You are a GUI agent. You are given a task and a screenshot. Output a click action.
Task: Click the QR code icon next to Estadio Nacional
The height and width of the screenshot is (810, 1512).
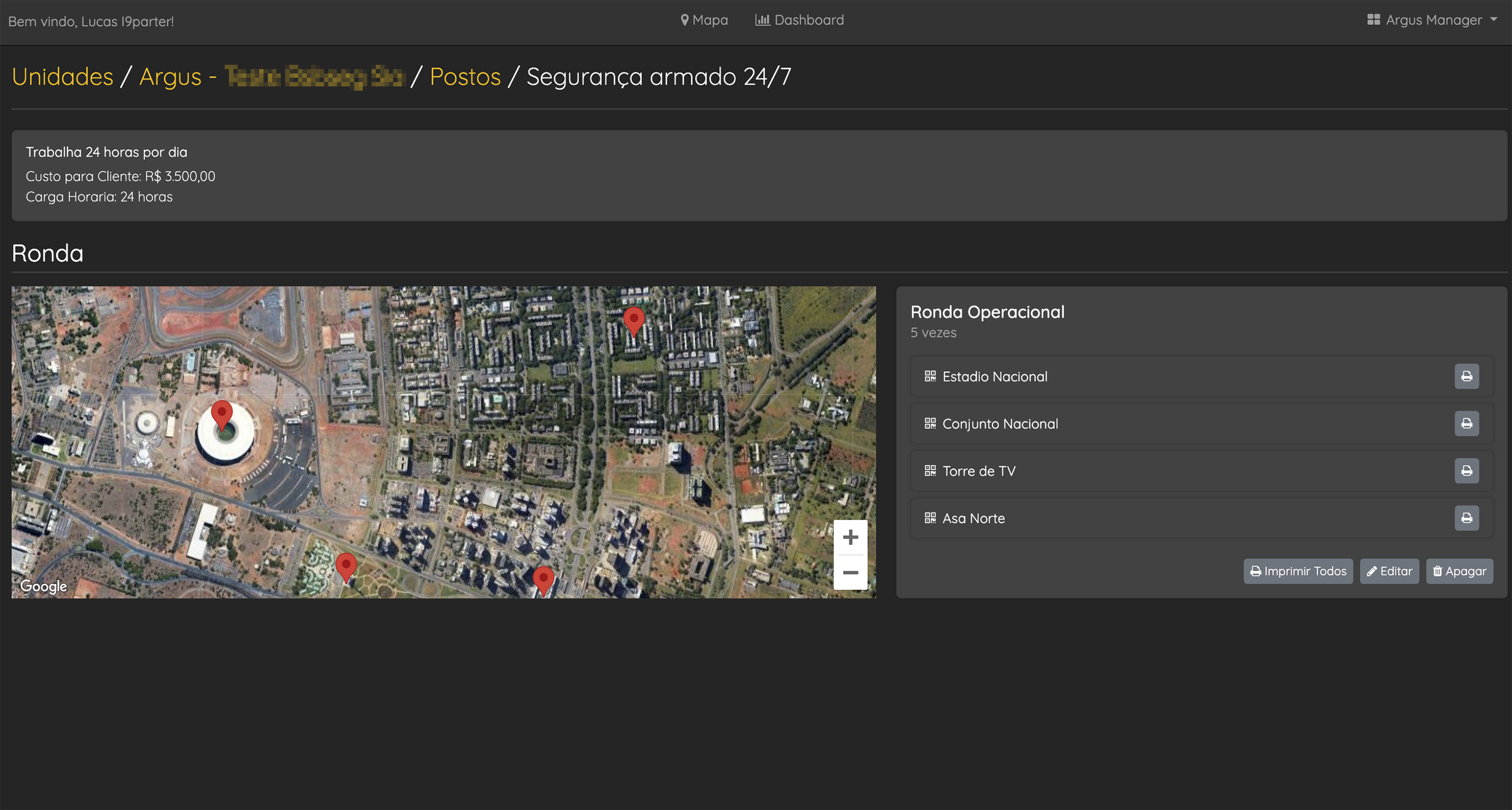tap(930, 376)
